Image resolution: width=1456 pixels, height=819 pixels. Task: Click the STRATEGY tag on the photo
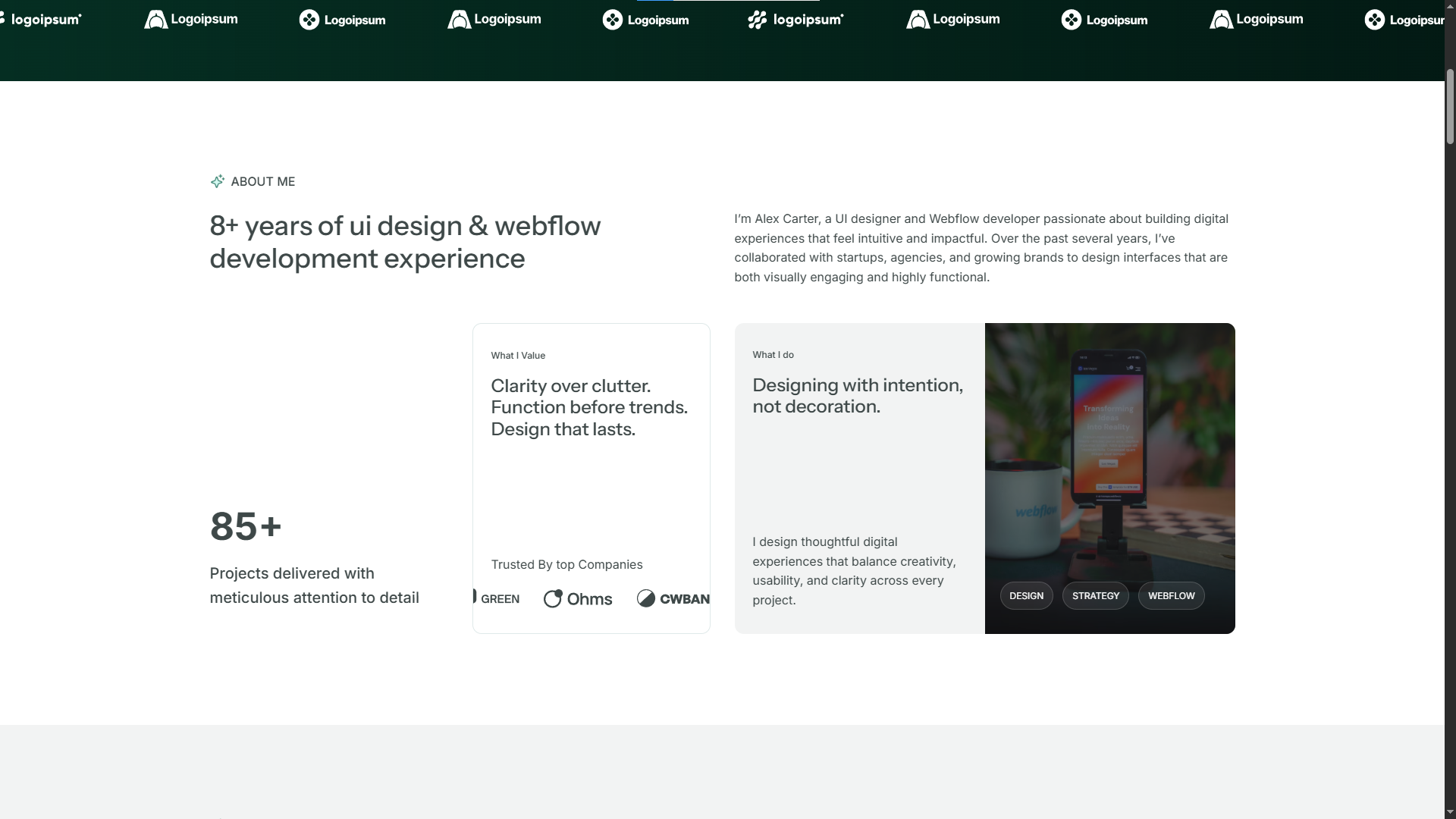(x=1096, y=596)
